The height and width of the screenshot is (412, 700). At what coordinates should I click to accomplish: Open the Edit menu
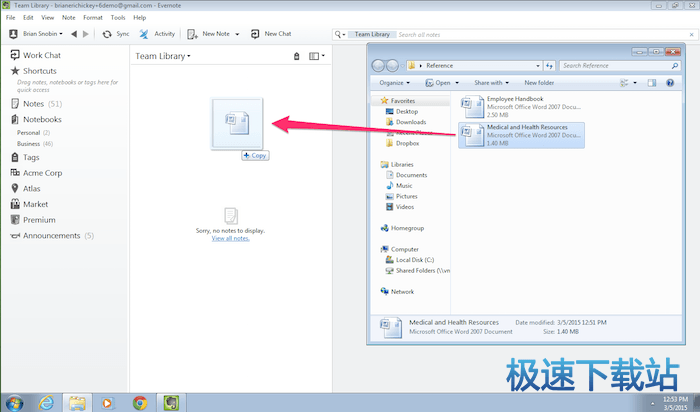28,17
